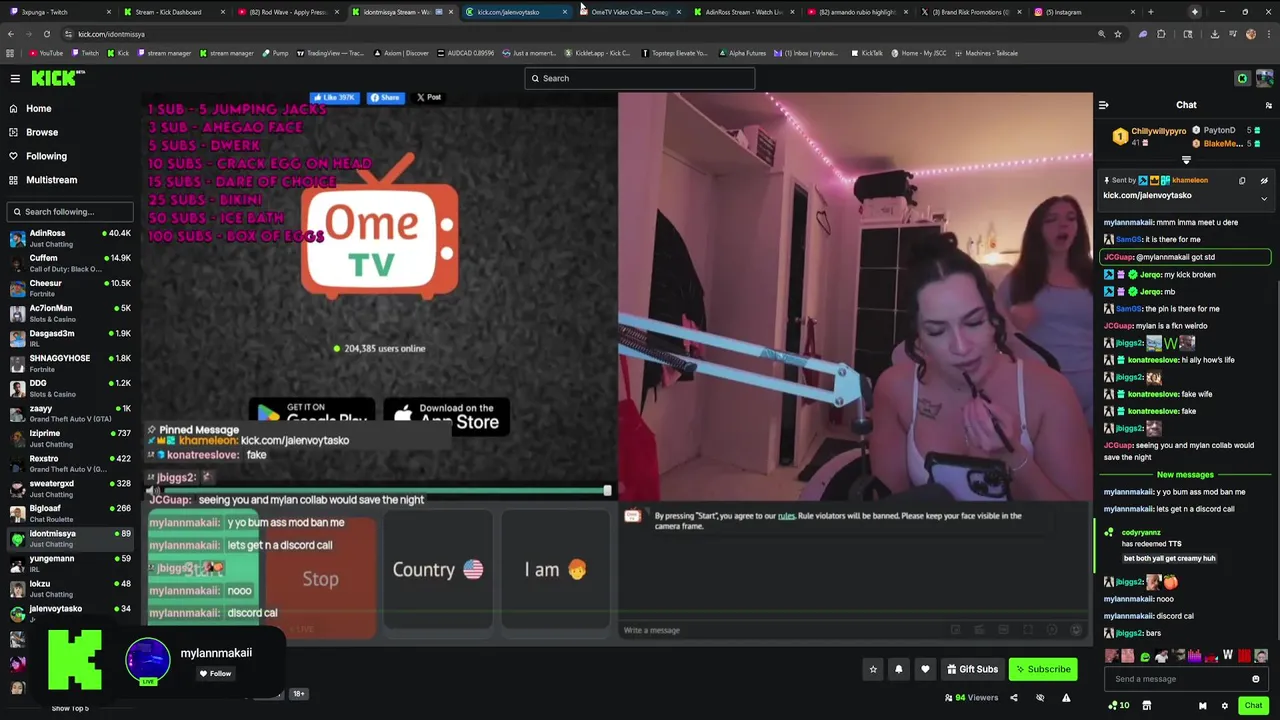Open Cuffem channel in following list
The height and width of the screenshot is (720, 1280).
[x=68, y=263]
